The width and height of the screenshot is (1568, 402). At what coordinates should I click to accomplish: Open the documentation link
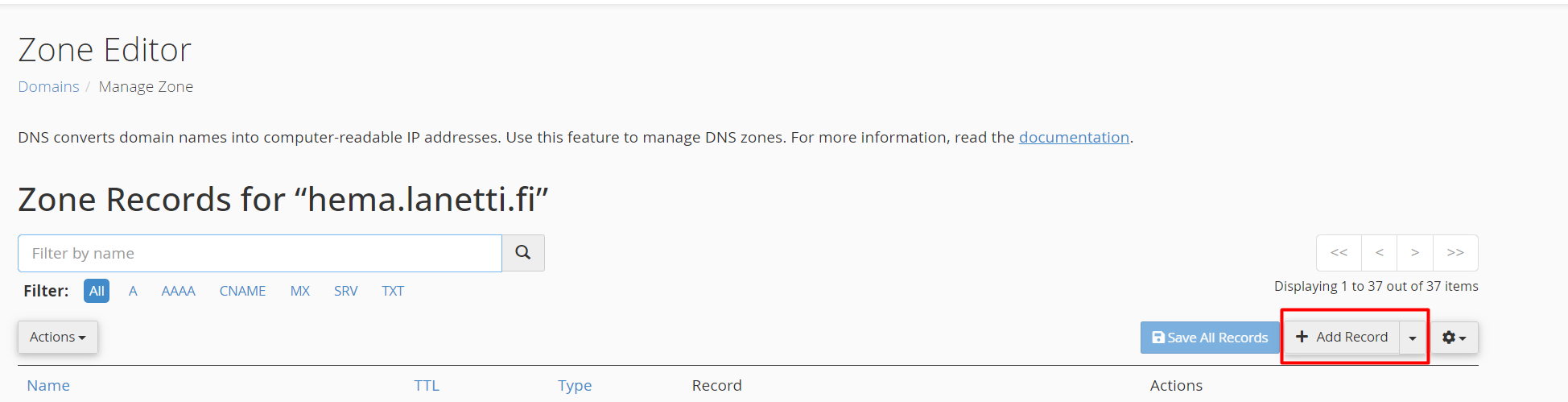pyautogui.click(x=1074, y=137)
